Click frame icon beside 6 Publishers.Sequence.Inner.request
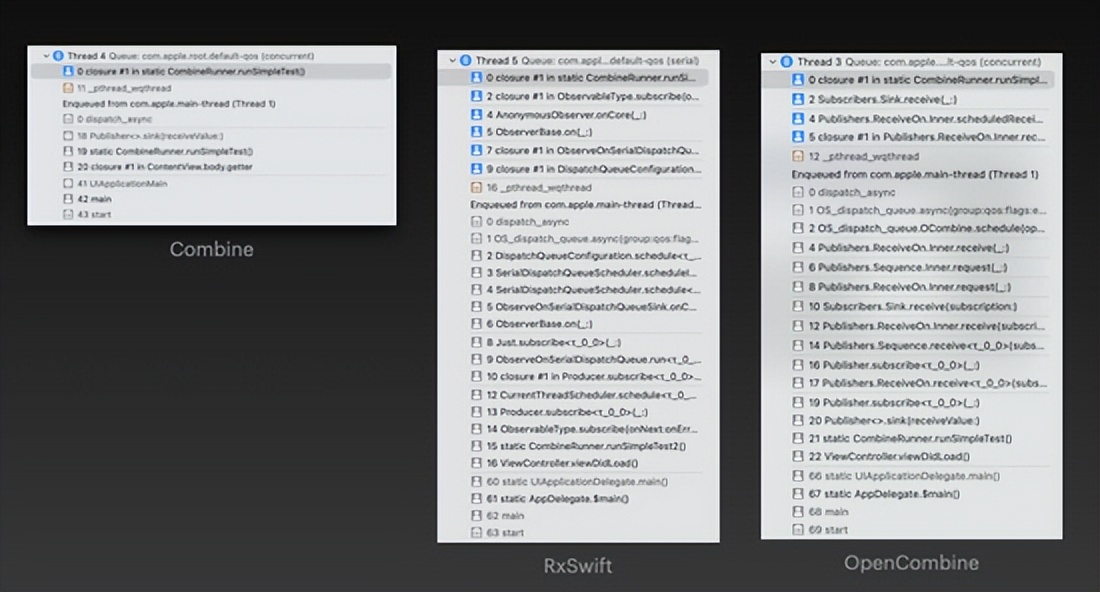Image resolution: width=1100 pixels, height=592 pixels. tap(798, 267)
